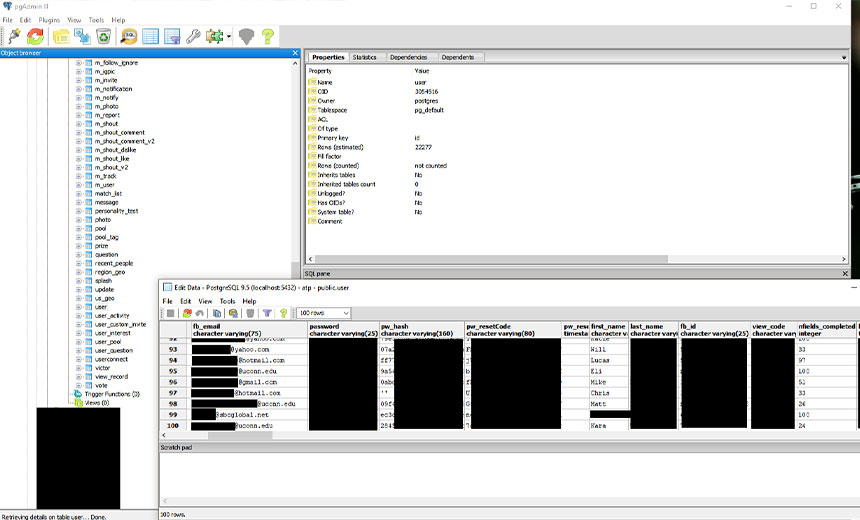Click Refresh icon in Edit Data toolbar
Image resolution: width=860 pixels, height=520 pixels.
187,313
